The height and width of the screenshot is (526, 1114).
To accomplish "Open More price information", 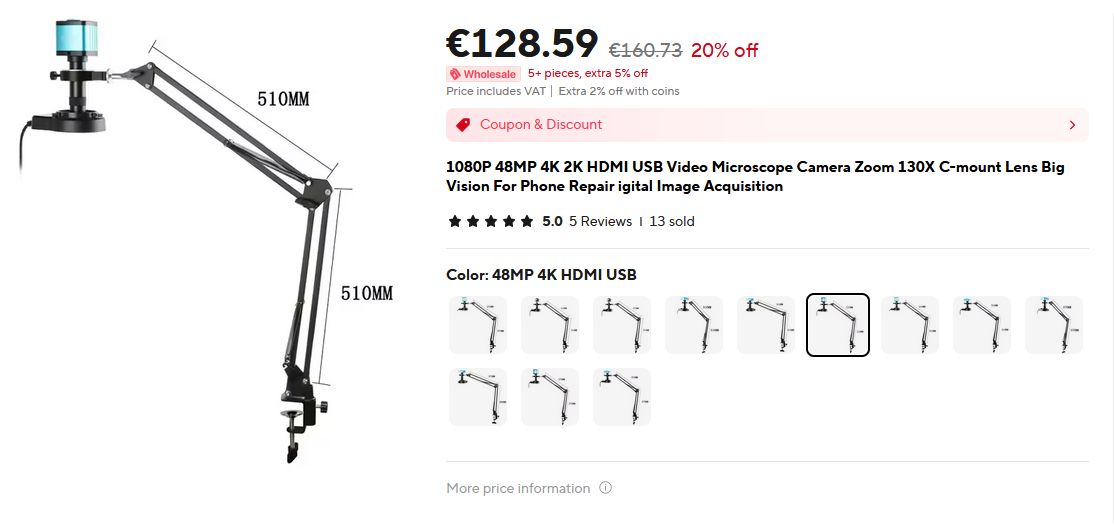I will point(518,488).
